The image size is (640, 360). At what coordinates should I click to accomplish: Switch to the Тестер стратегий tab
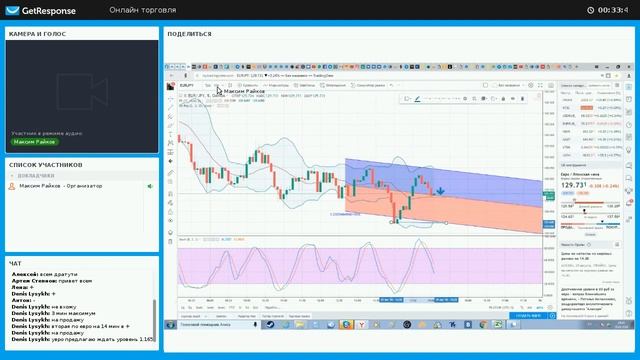[x=273, y=316]
